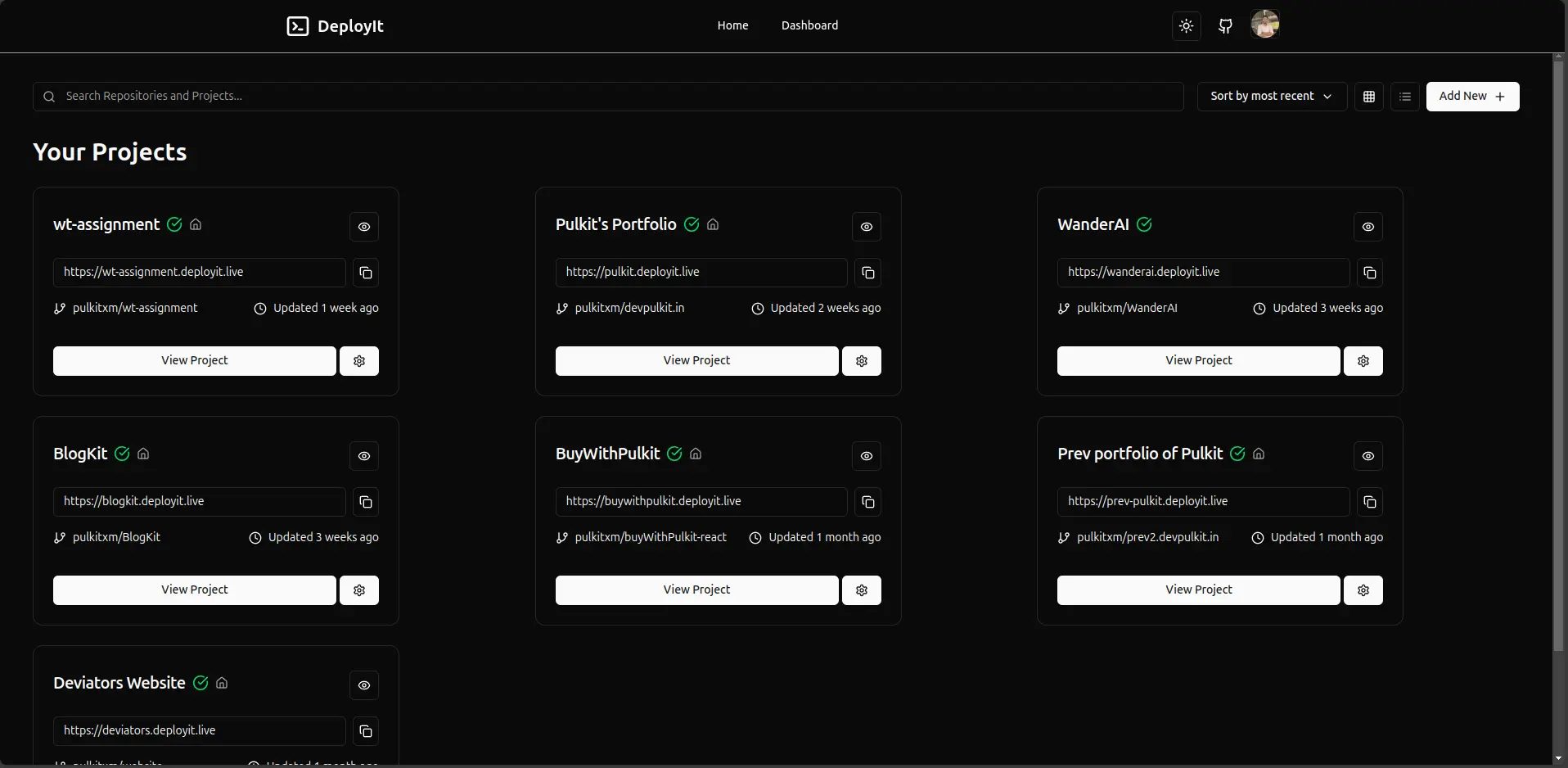The width and height of the screenshot is (1568, 768).
Task: Open the Sort by most recent dropdown
Action: pyautogui.click(x=1271, y=97)
